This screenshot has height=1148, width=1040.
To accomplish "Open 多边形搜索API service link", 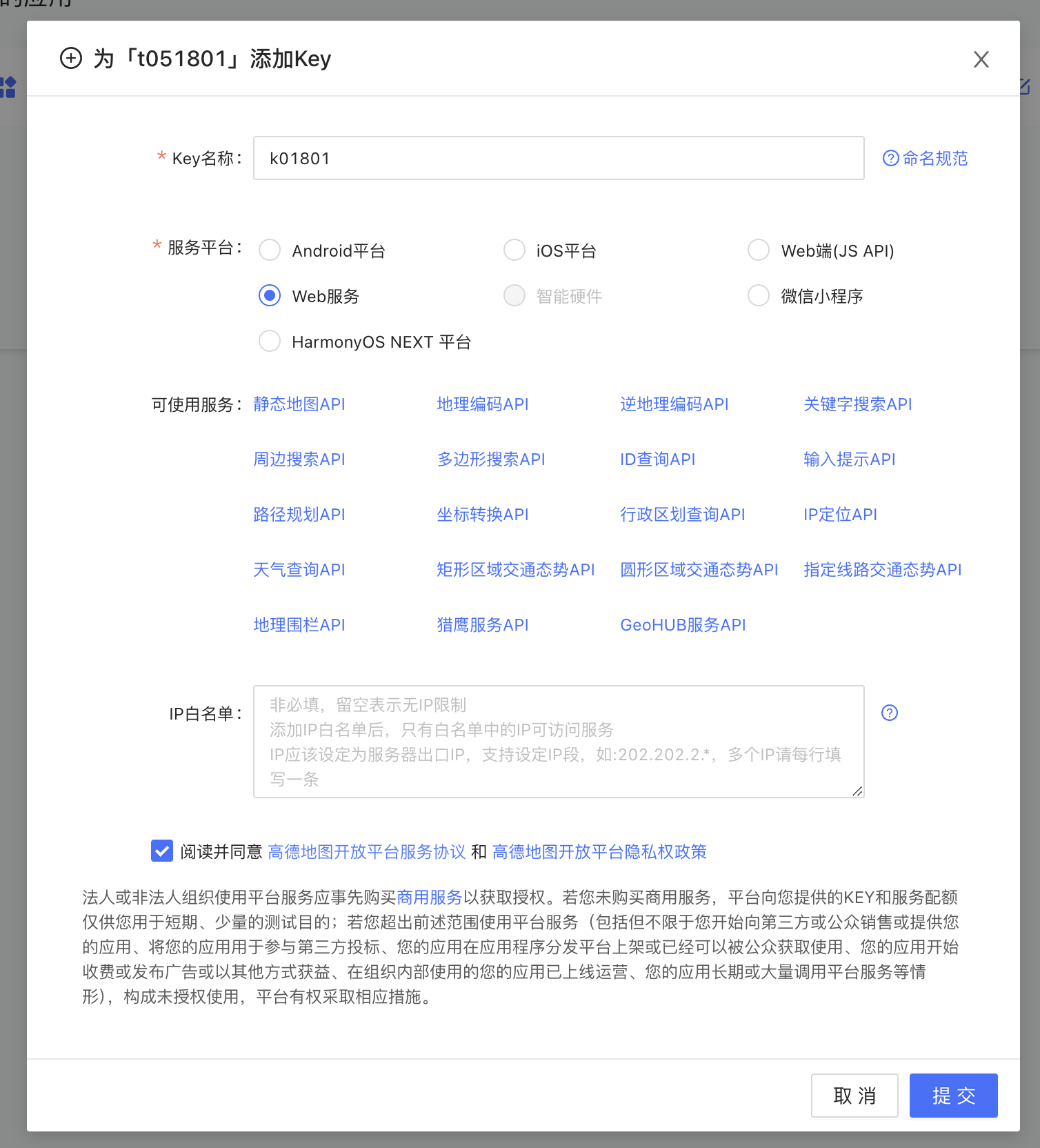I will pos(491,459).
